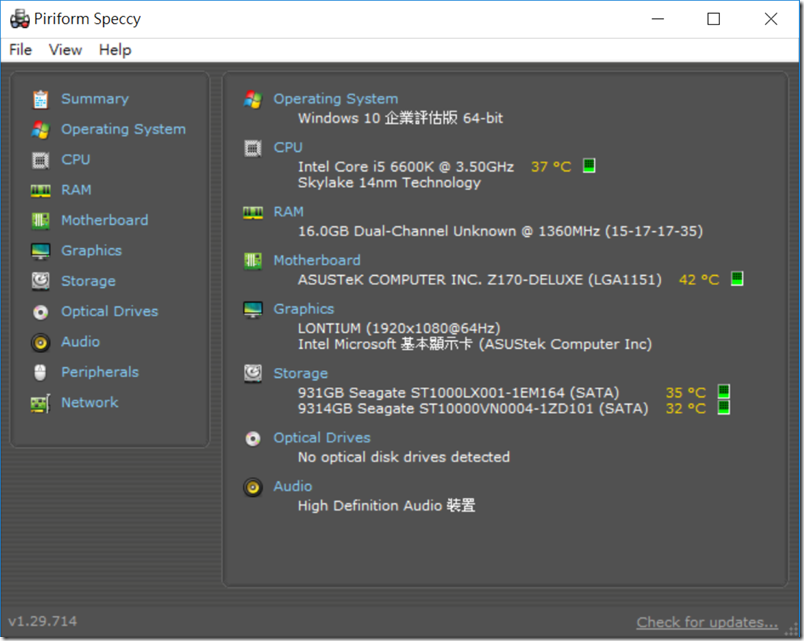Click the Intel Core i5 6600K text
804x641 pixels.
click(x=406, y=167)
